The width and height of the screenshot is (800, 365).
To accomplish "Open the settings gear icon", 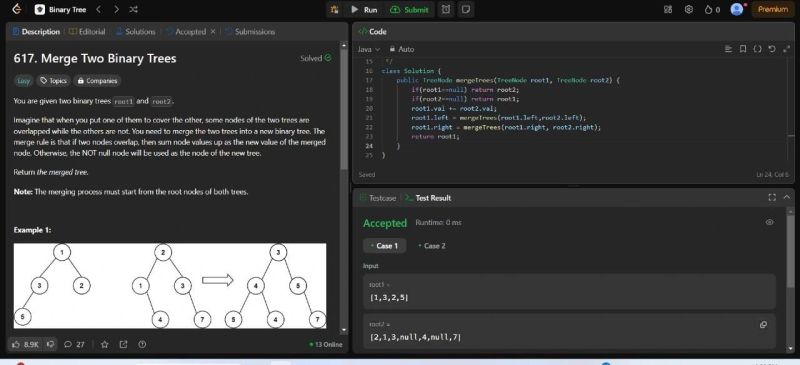I will [x=689, y=9].
